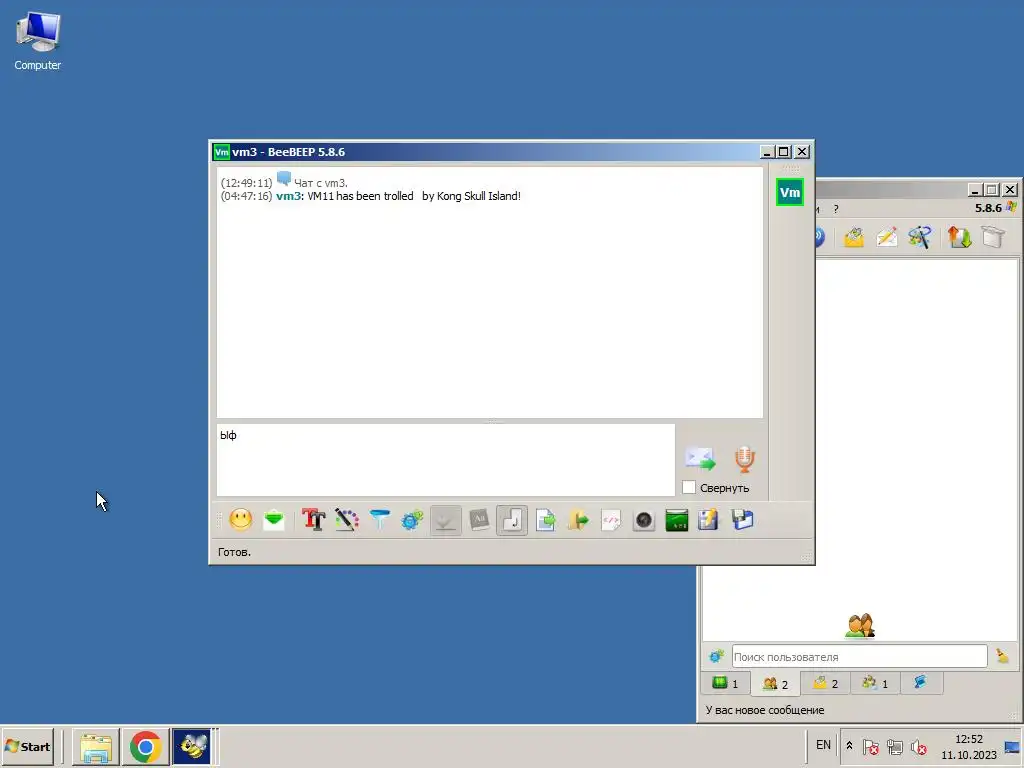Click the paintbrush tool icon in main window toolbar
Image resolution: width=1024 pixels, height=768 pixels.
coord(920,237)
